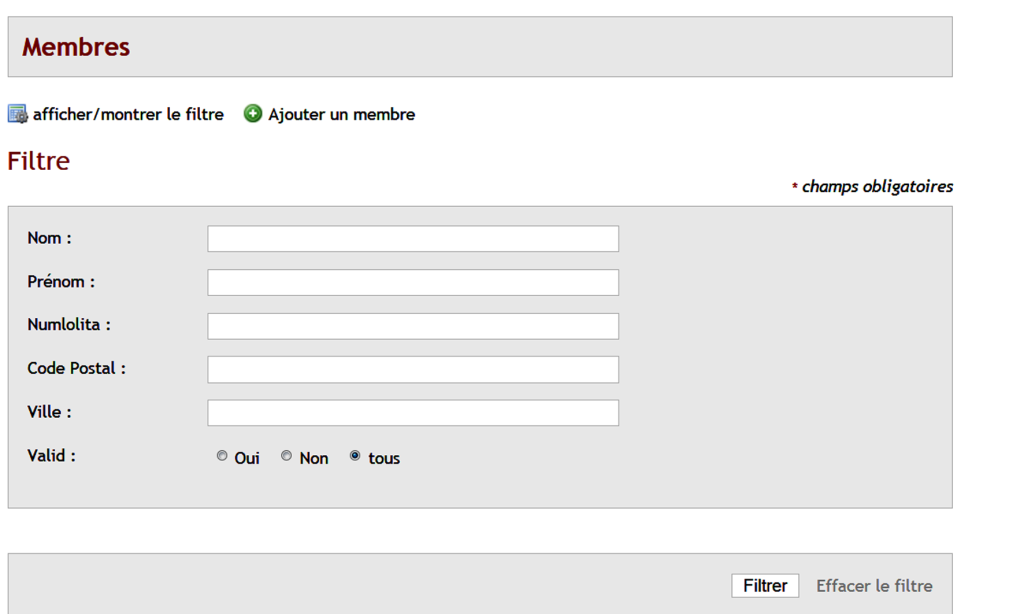Click Effacer le filtre link
This screenshot has height=614, width=1024.
tap(874, 586)
